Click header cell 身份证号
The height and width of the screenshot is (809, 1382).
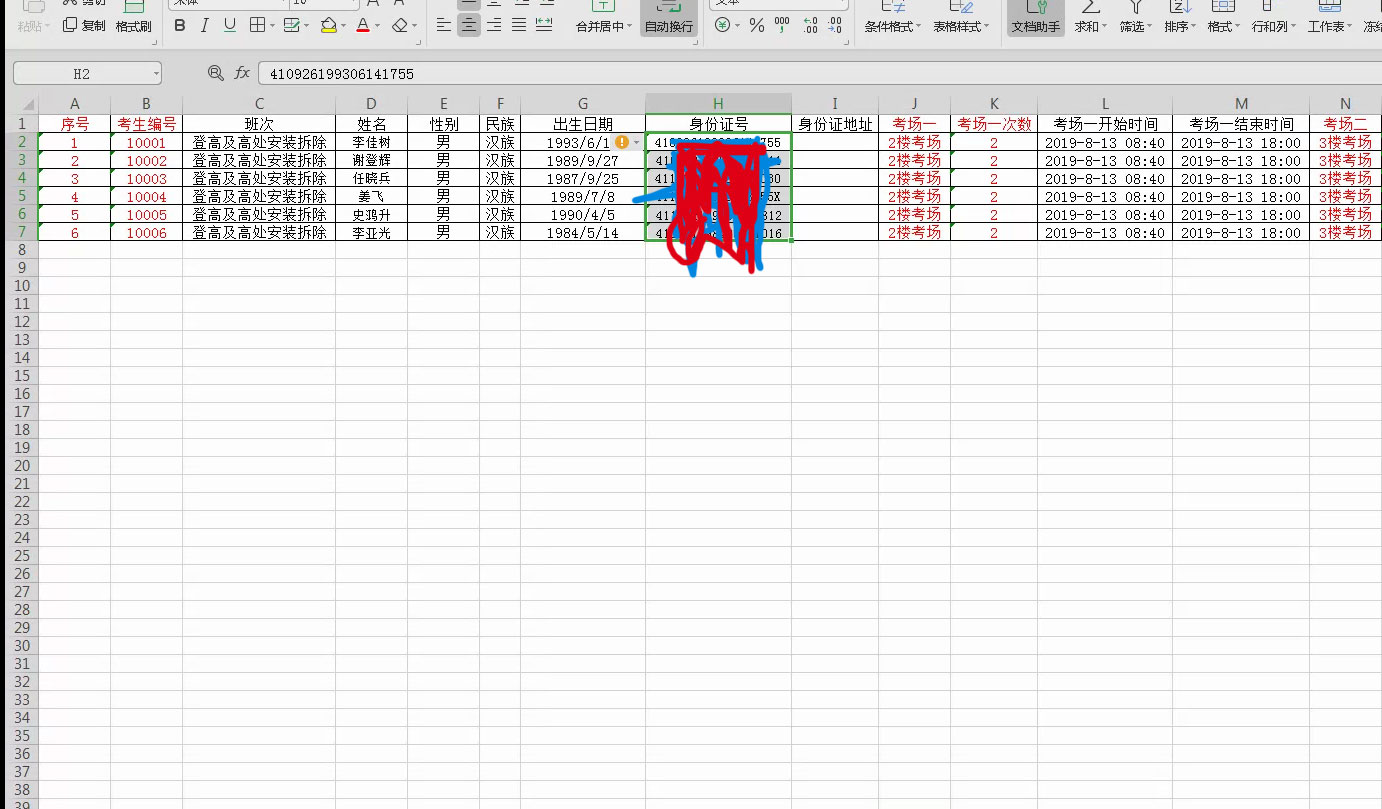click(718, 124)
